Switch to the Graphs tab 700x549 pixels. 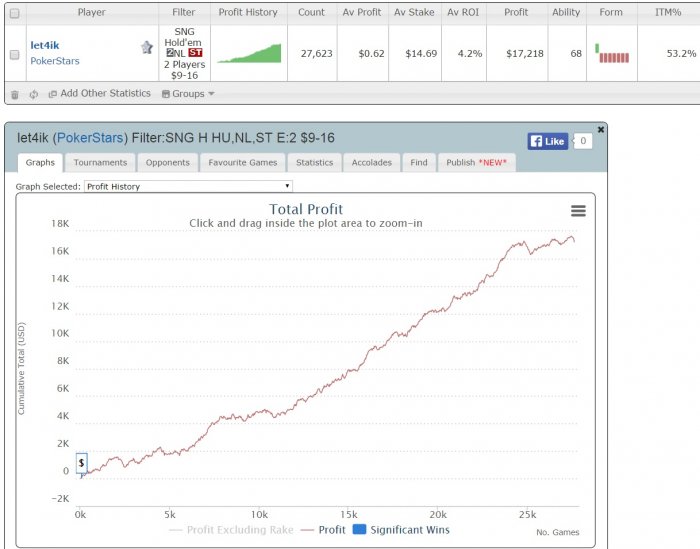[x=40, y=162]
